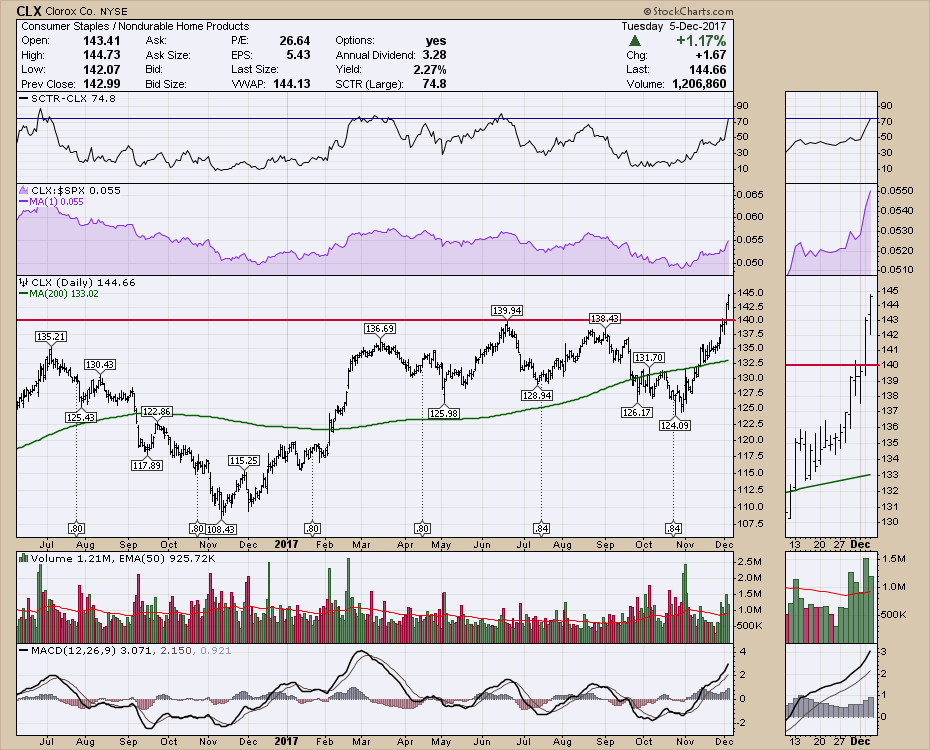Image resolution: width=930 pixels, height=750 pixels.
Task: Click the 125.98 low label
Action: (x=444, y=414)
